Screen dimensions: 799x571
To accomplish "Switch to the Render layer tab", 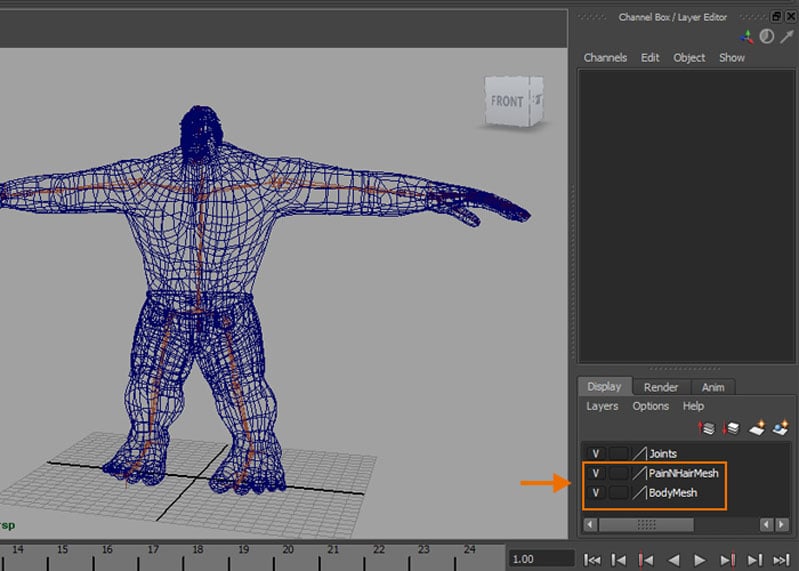I will (x=661, y=387).
